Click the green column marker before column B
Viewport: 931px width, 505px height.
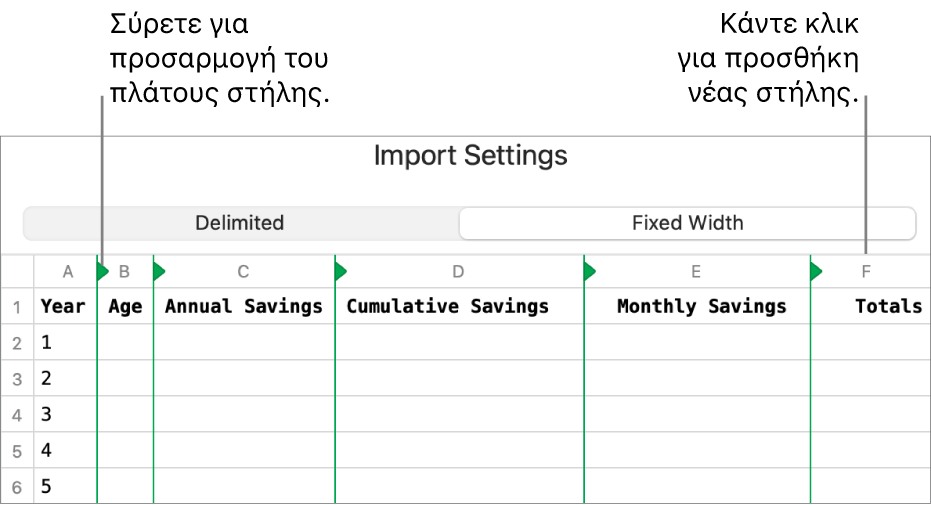click(x=101, y=271)
